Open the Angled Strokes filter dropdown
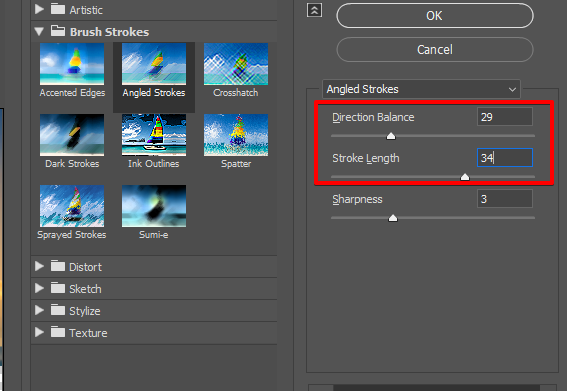The width and height of the screenshot is (567, 391). pos(421,89)
